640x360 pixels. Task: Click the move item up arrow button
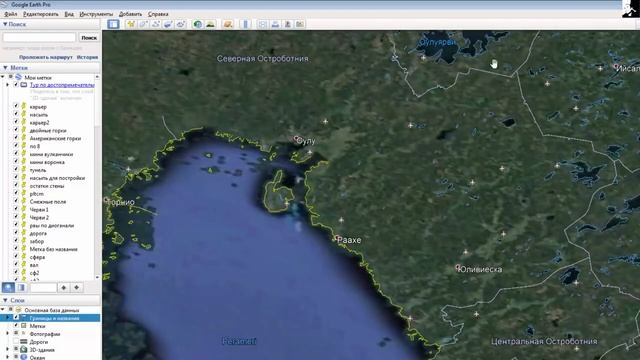pyautogui.click(x=64, y=287)
